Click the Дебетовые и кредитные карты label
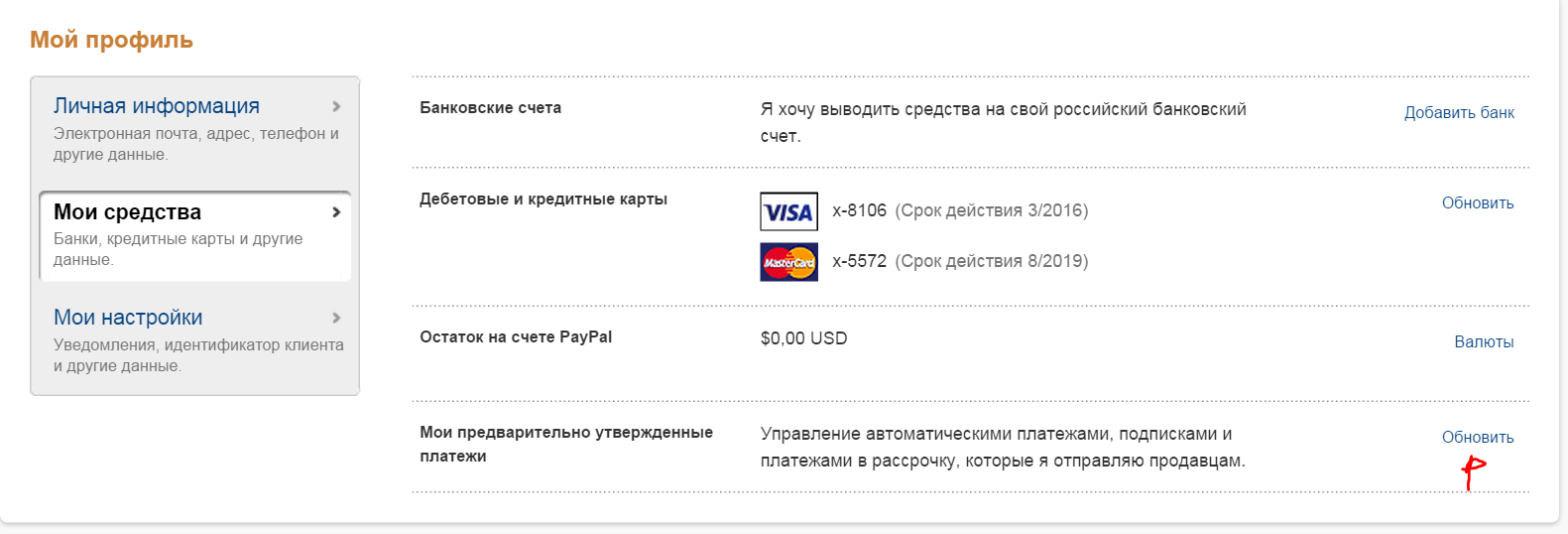Image resolution: width=1568 pixels, height=534 pixels. point(543,200)
